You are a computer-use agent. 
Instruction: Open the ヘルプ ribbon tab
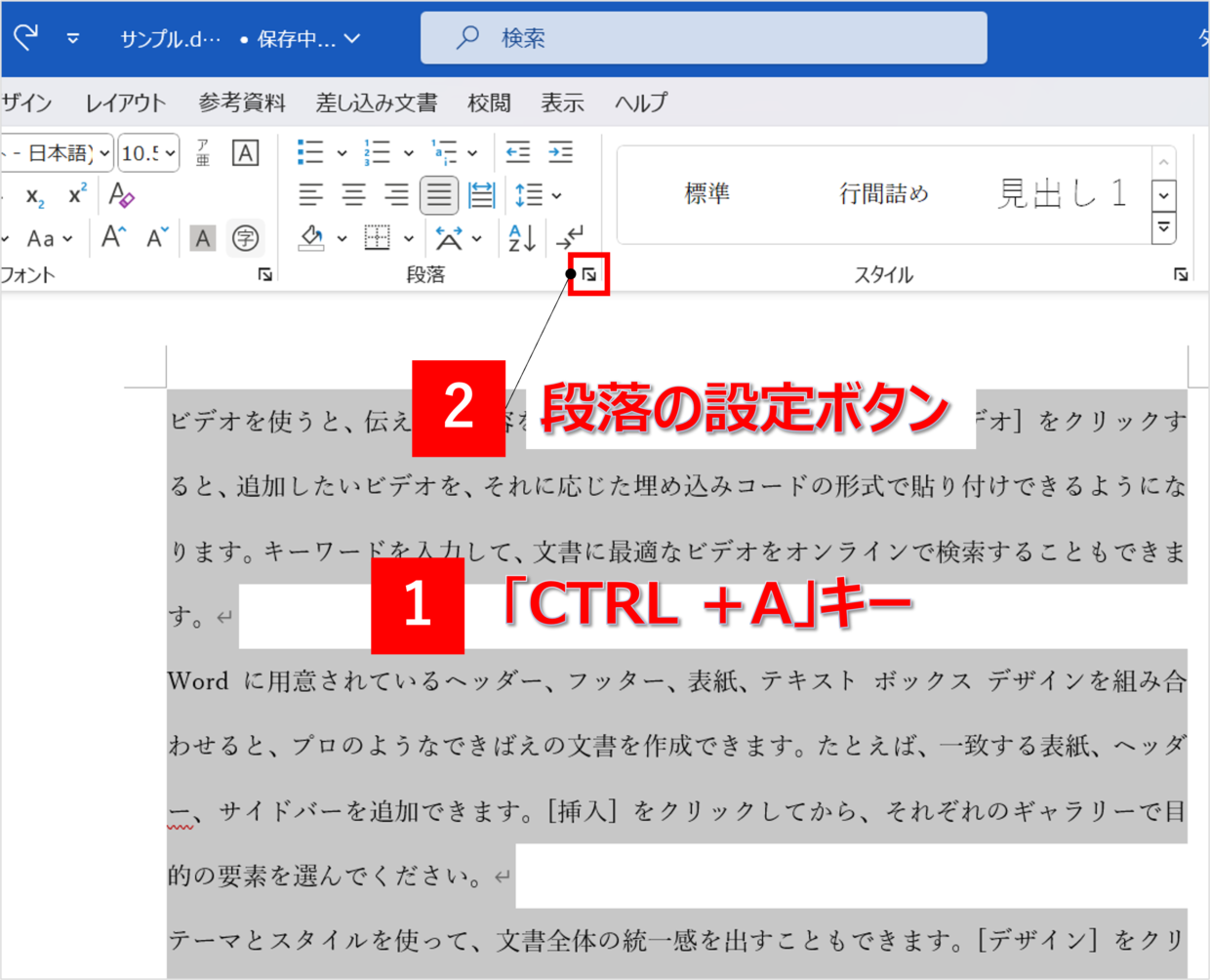tap(641, 102)
